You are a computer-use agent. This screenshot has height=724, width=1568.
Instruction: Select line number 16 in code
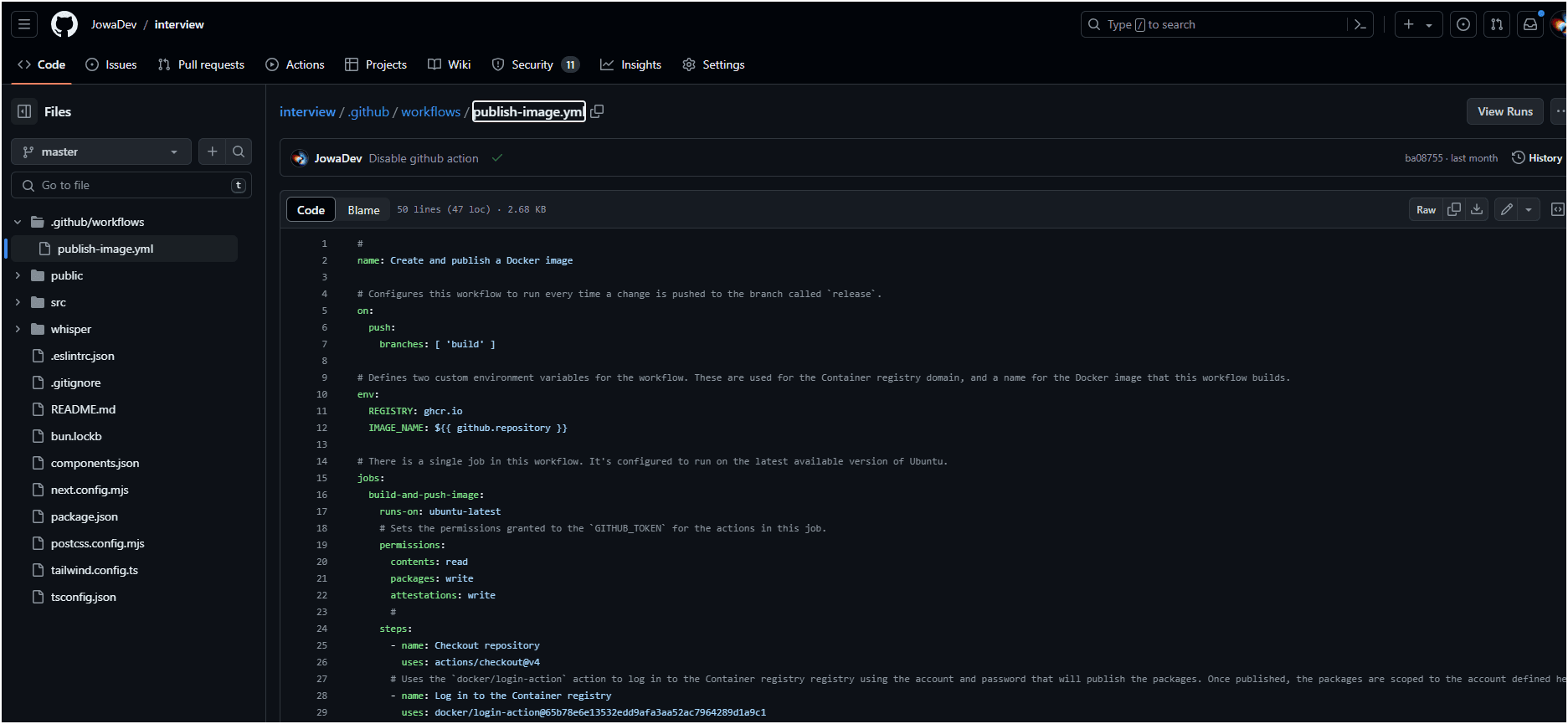321,495
